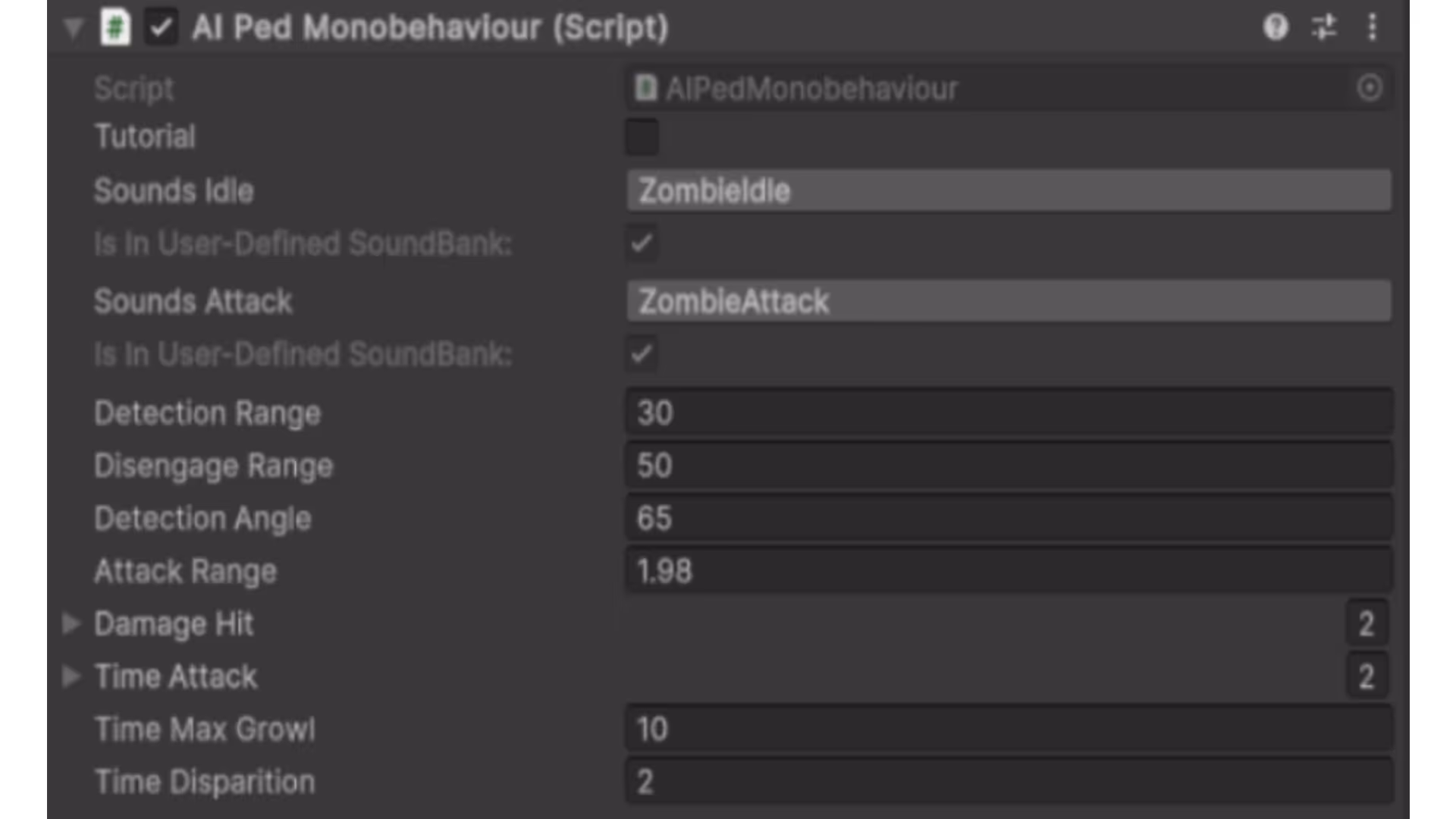The height and width of the screenshot is (819, 1456).
Task: Click the script object picker circle icon
Action: coord(1369,89)
